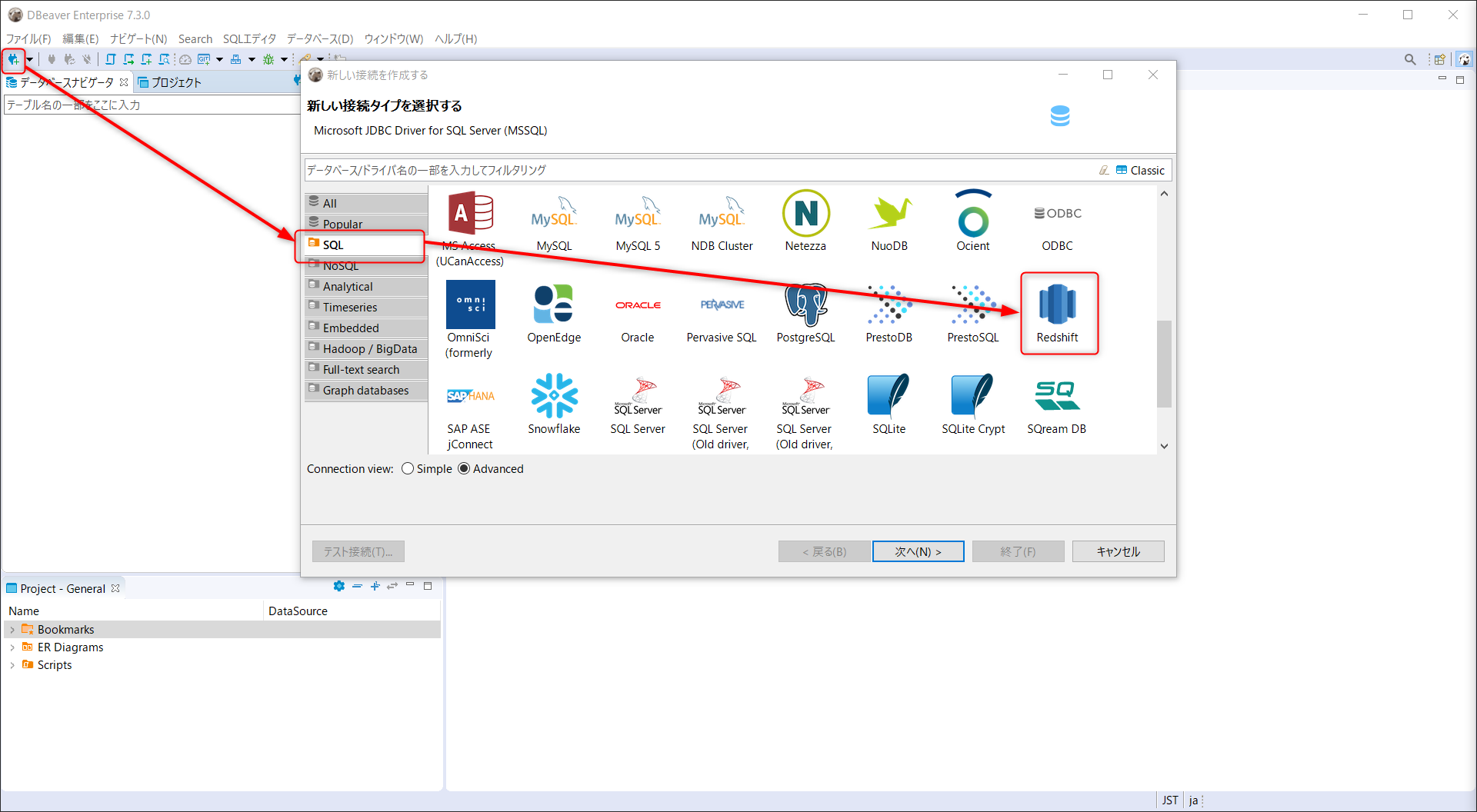This screenshot has width=1477, height=812.
Task: Select the Popular category
Action: 366,224
